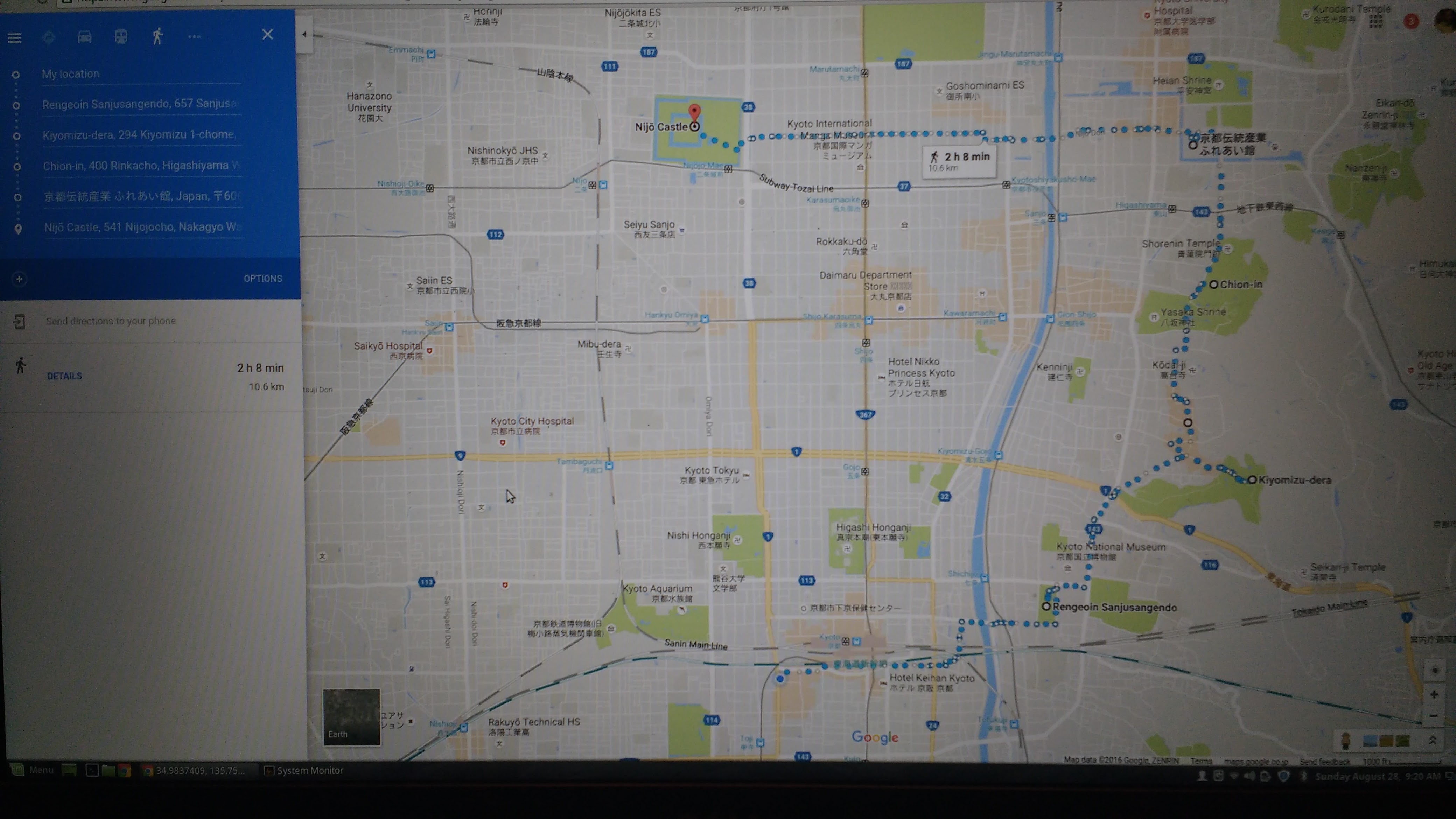Center map on your location
This screenshot has height=819, width=1456.
tap(1435, 671)
